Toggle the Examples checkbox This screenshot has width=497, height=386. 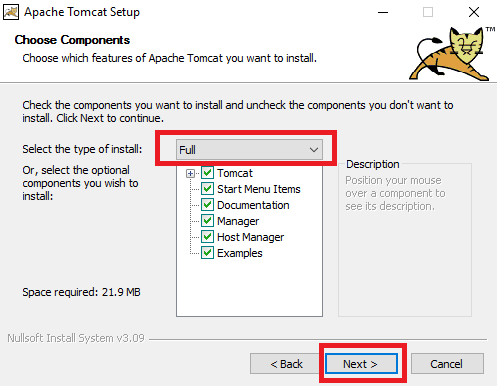(207, 253)
